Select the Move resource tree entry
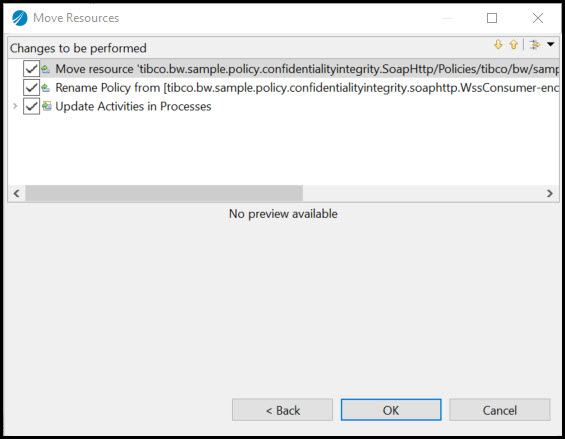The width and height of the screenshot is (565, 439). pos(307,68)
